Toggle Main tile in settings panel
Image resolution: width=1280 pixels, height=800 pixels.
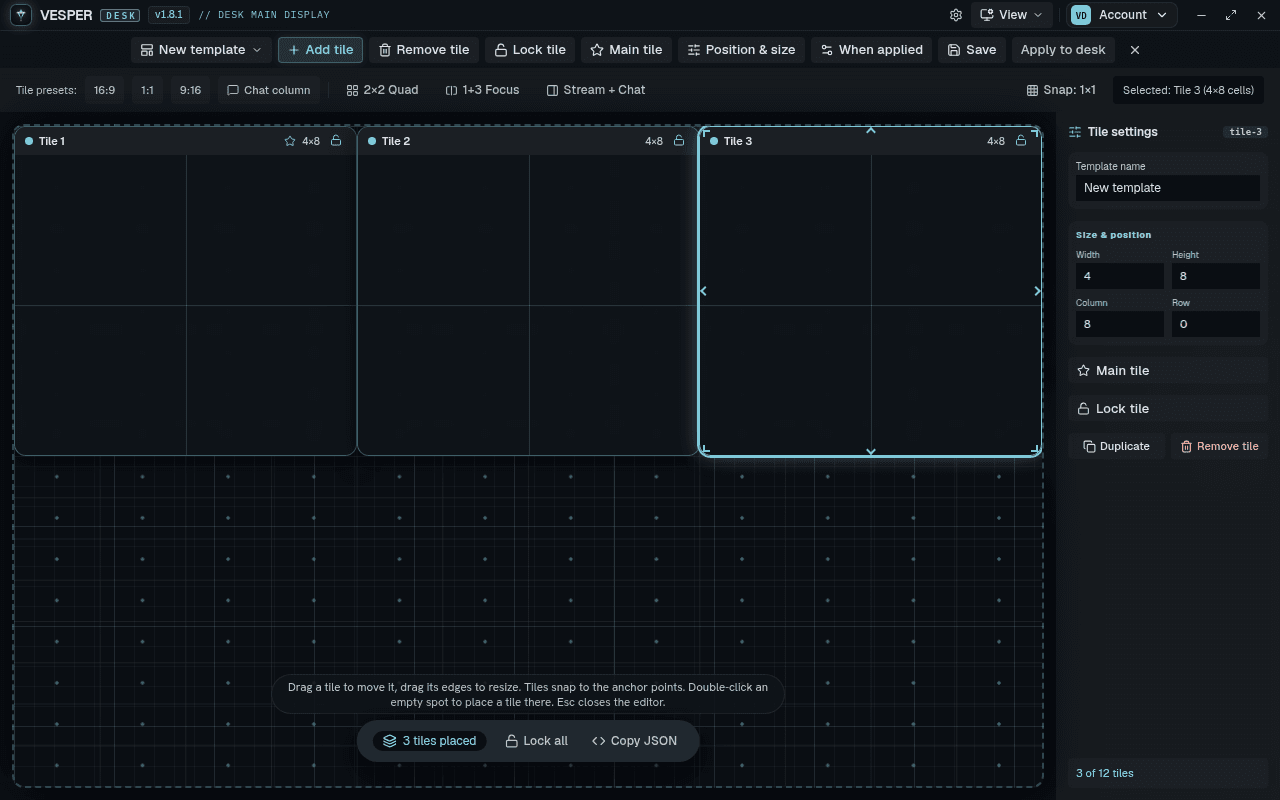[x=1167, y=370]
